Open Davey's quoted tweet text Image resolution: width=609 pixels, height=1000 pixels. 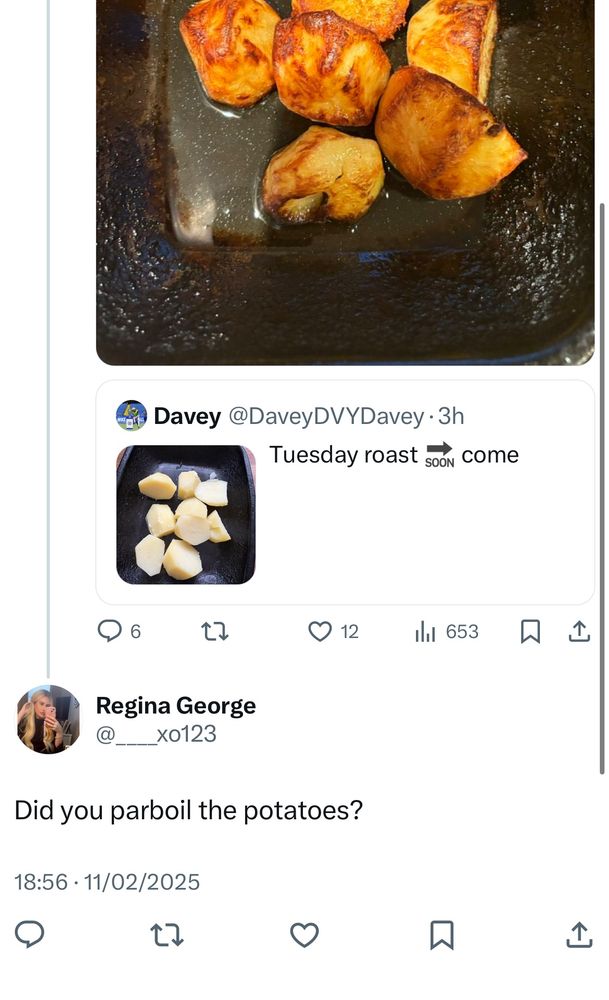pyautogui.click(x=394, y=455)
